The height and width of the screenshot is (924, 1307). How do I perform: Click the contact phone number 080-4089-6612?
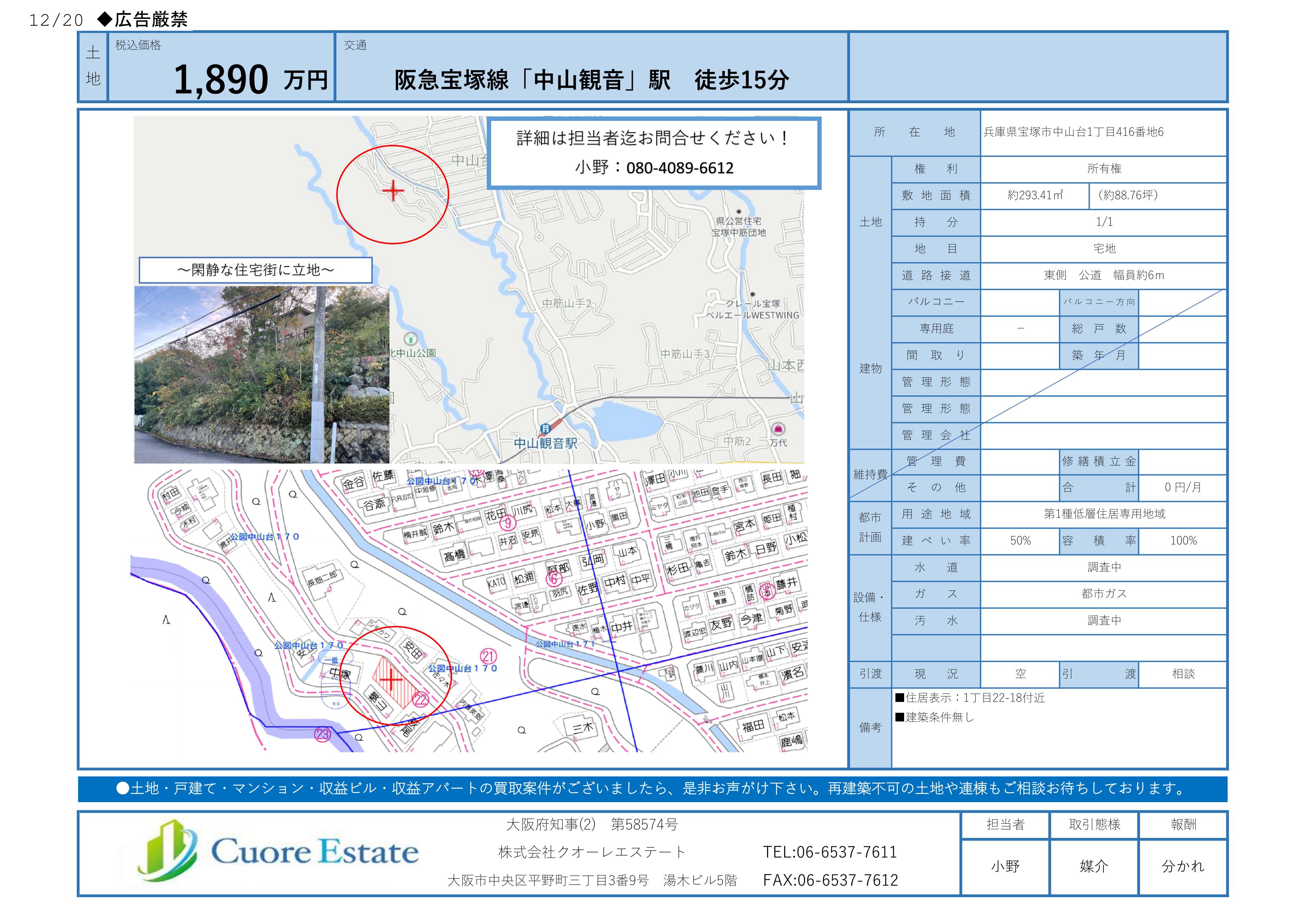[680, 168]
